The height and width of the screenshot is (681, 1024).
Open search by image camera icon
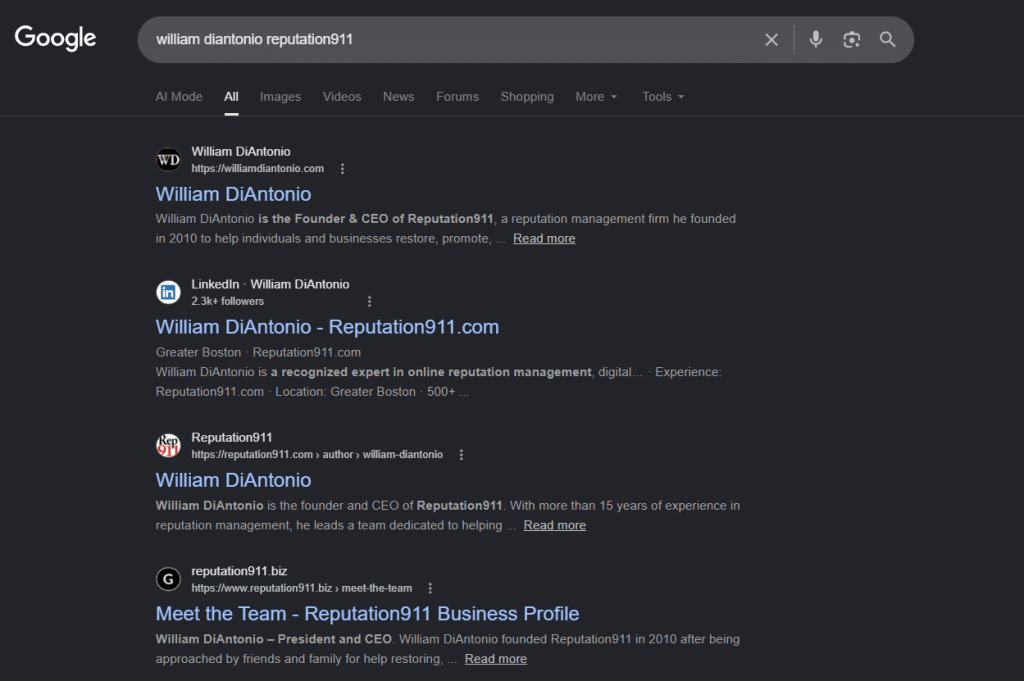point(852,40)
